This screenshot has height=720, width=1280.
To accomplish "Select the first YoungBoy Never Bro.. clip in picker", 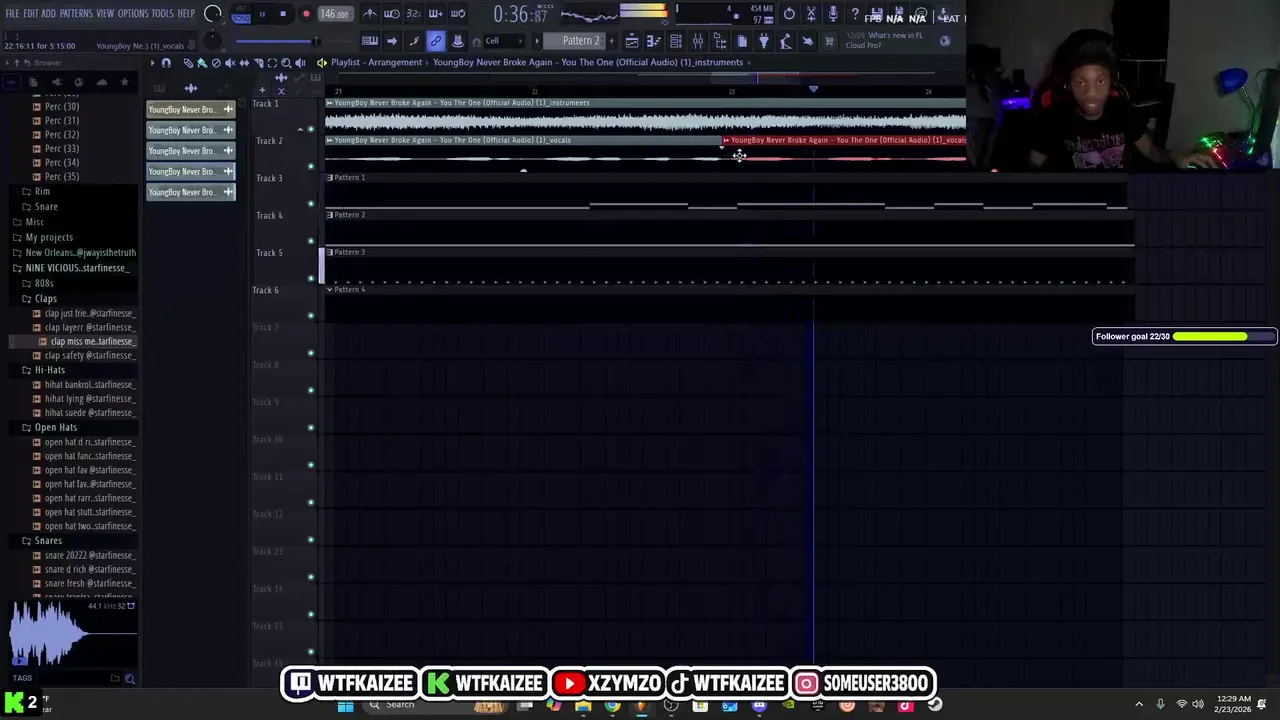I will [x=190, y=109].
